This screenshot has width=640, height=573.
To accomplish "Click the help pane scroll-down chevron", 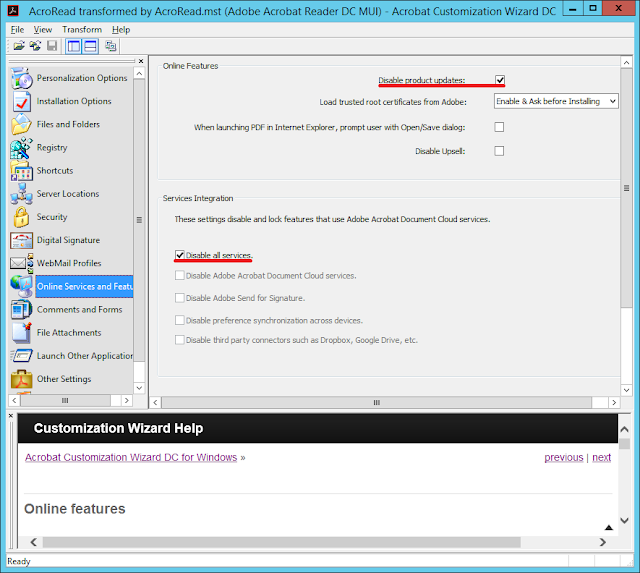I will pyautogui.click(x=624, y=520).
